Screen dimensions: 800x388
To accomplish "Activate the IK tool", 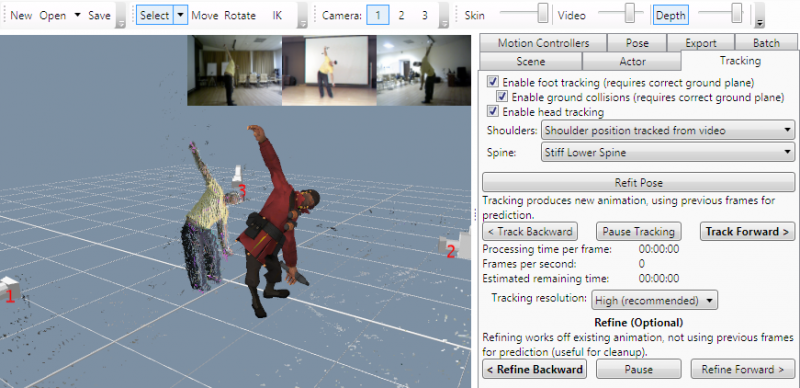I will [277, 15].
